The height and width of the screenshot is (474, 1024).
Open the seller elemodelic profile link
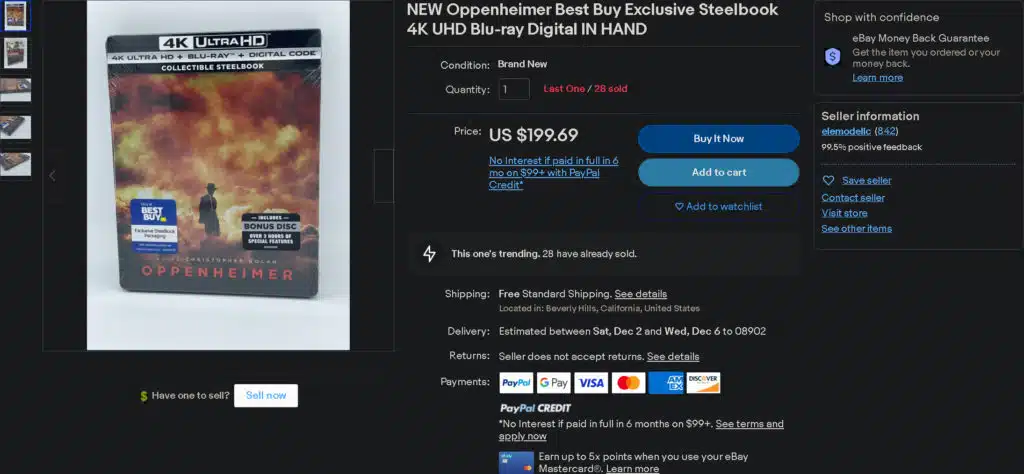846,131
